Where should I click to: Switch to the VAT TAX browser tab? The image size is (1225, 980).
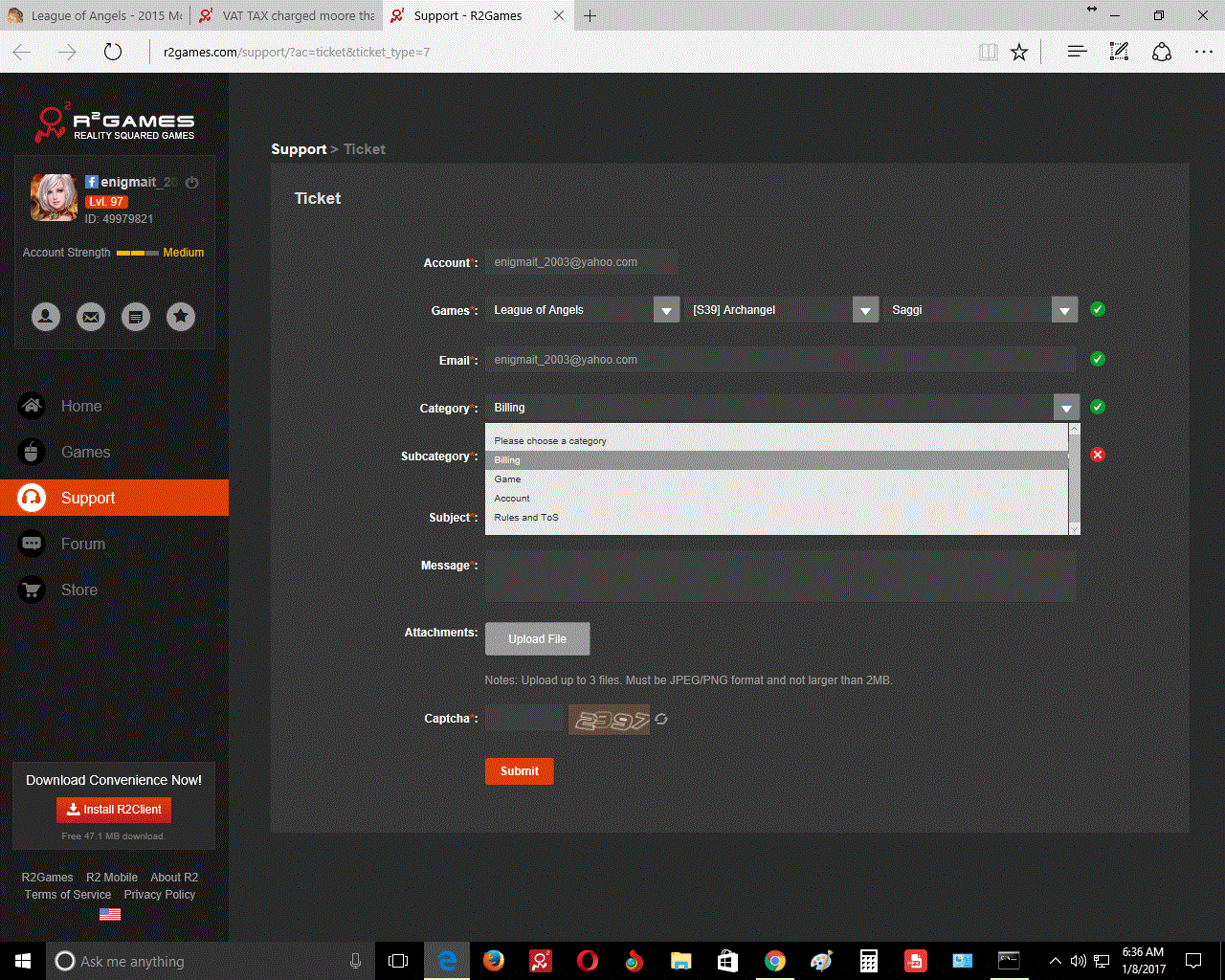click(287, 15)
